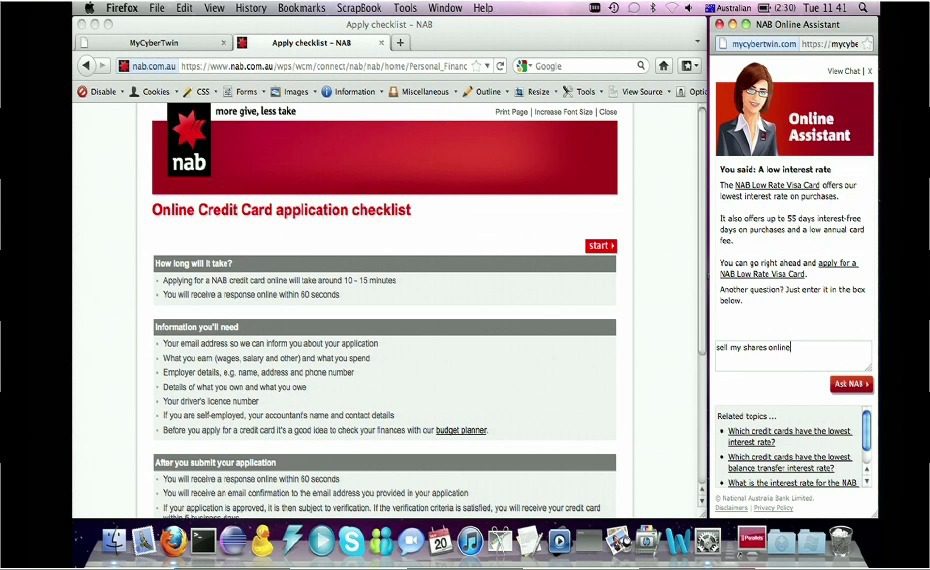Click the volume icon in menu bar
930x570 pixels.
click(689, 8)
